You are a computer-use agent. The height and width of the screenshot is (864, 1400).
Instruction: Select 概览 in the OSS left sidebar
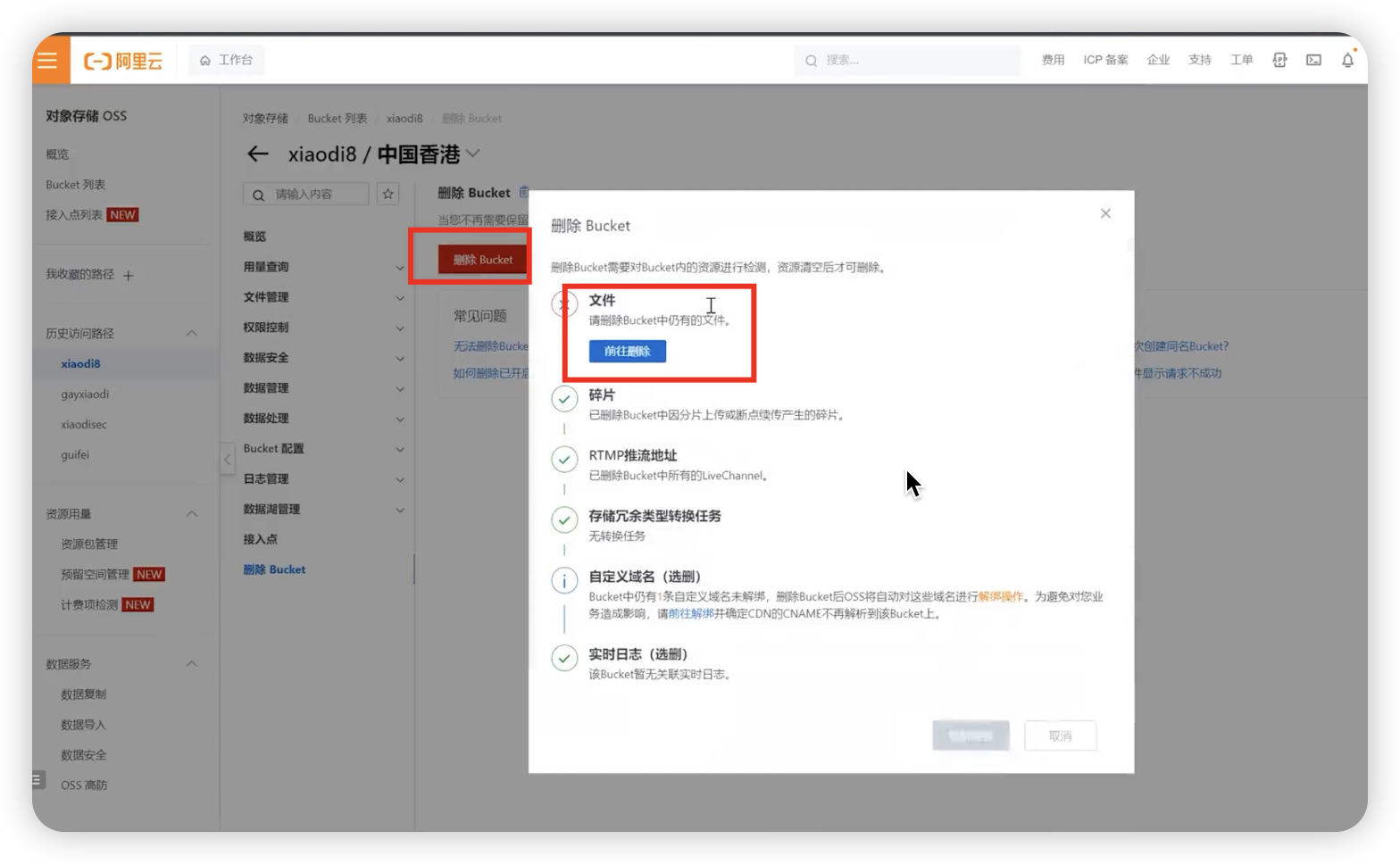[57, 154]
